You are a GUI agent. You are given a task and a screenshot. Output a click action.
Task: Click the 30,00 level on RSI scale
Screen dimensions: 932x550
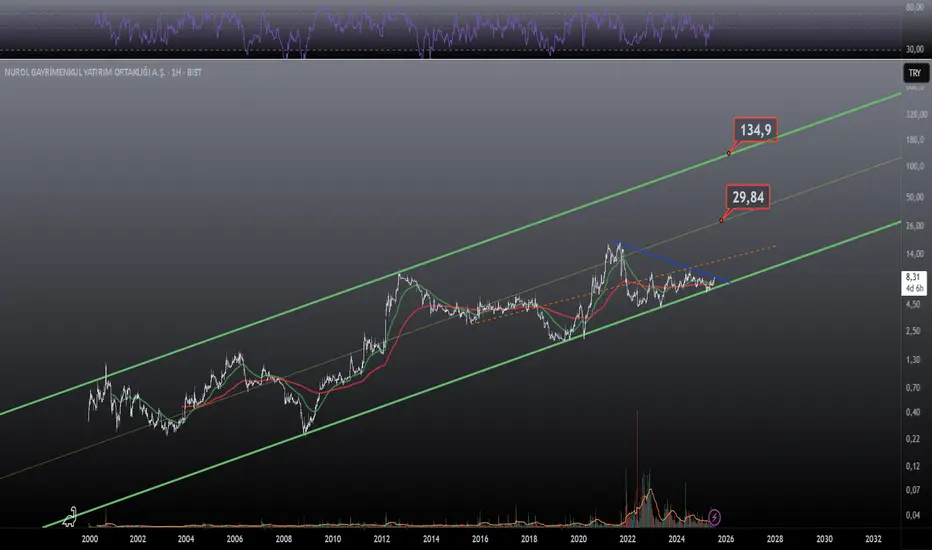tap(915, 49)
